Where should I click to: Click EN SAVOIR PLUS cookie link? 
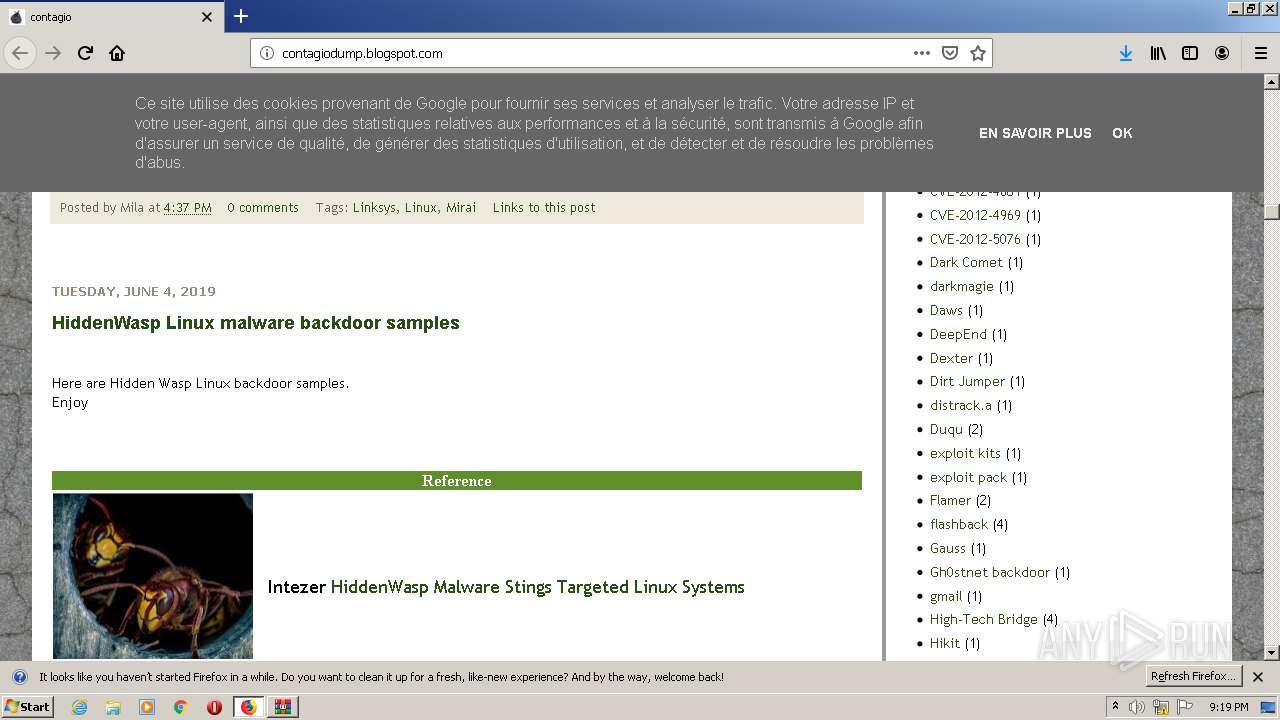pyautogui.click(x=1035, y=133)
